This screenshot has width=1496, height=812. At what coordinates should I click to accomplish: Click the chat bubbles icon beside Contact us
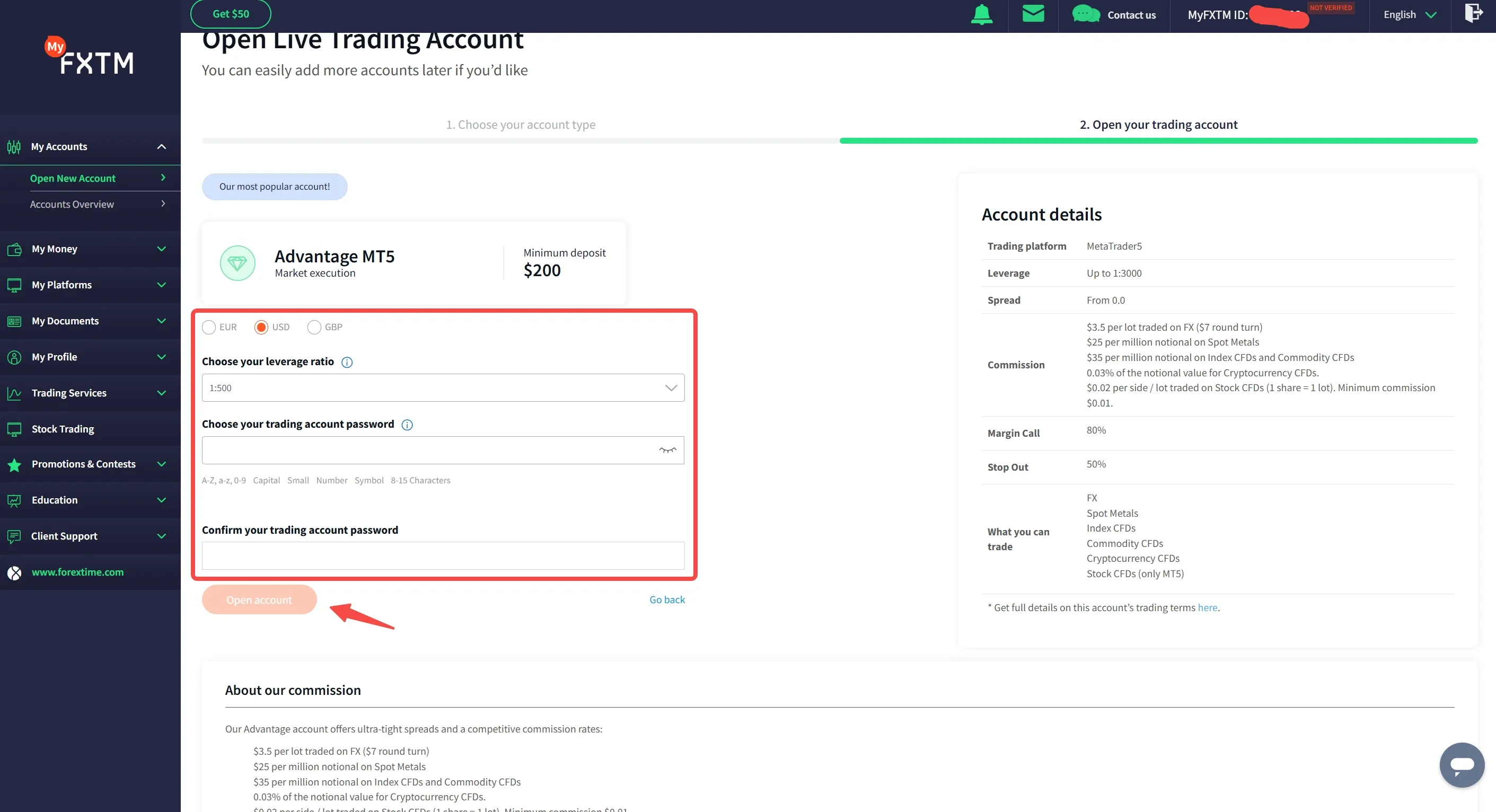(x=1085, y=14)
